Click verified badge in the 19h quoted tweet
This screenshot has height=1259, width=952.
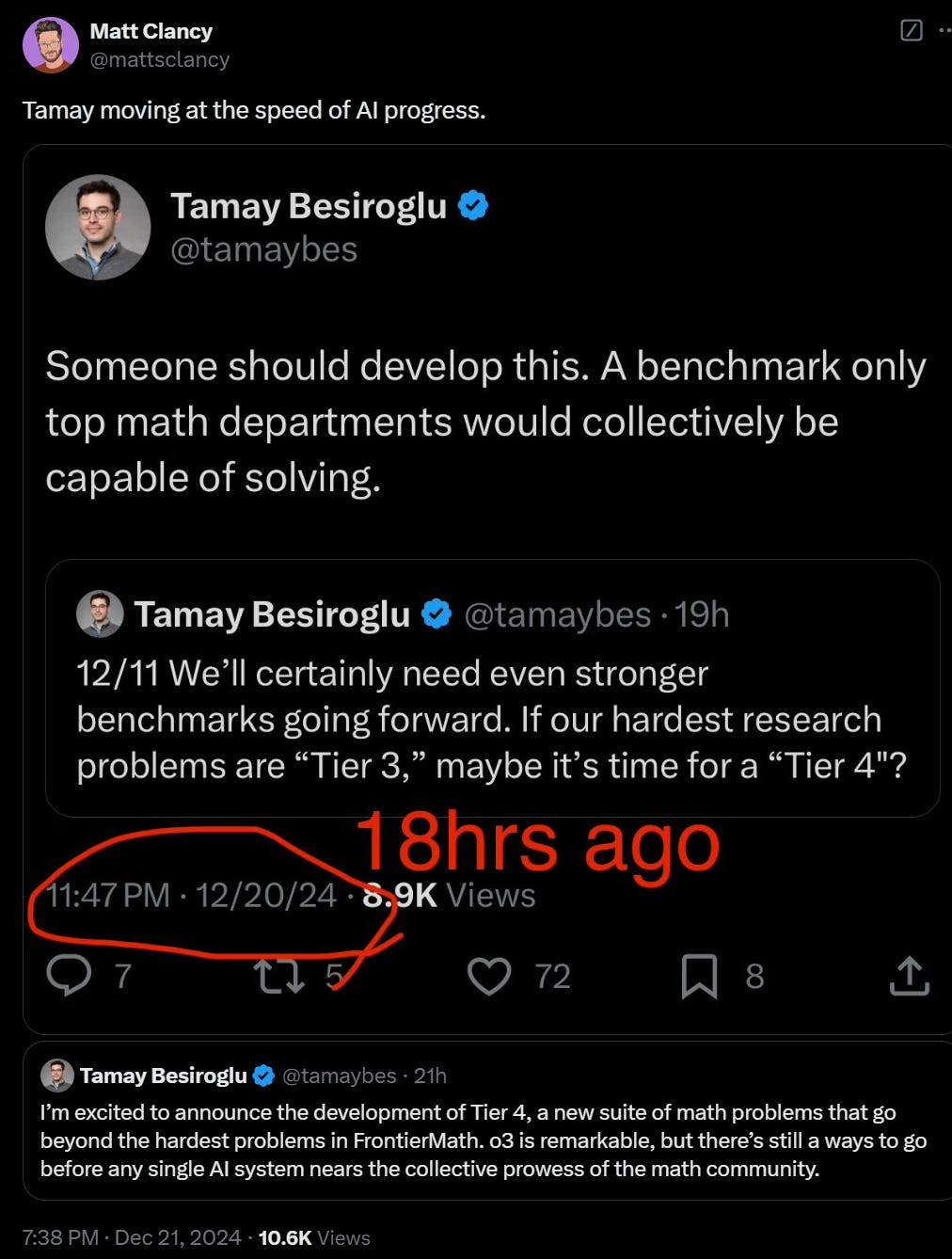[x=436, y=614]
